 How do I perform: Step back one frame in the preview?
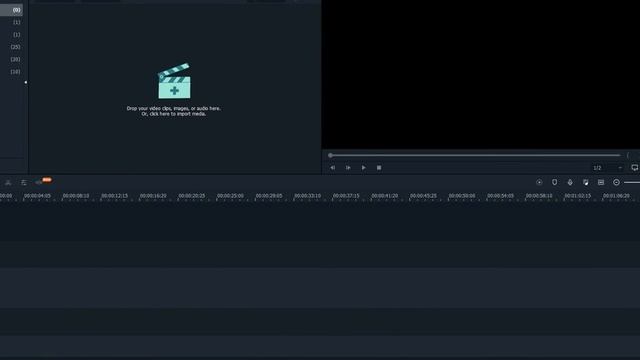pyautogui.click(x=333, y=168)
